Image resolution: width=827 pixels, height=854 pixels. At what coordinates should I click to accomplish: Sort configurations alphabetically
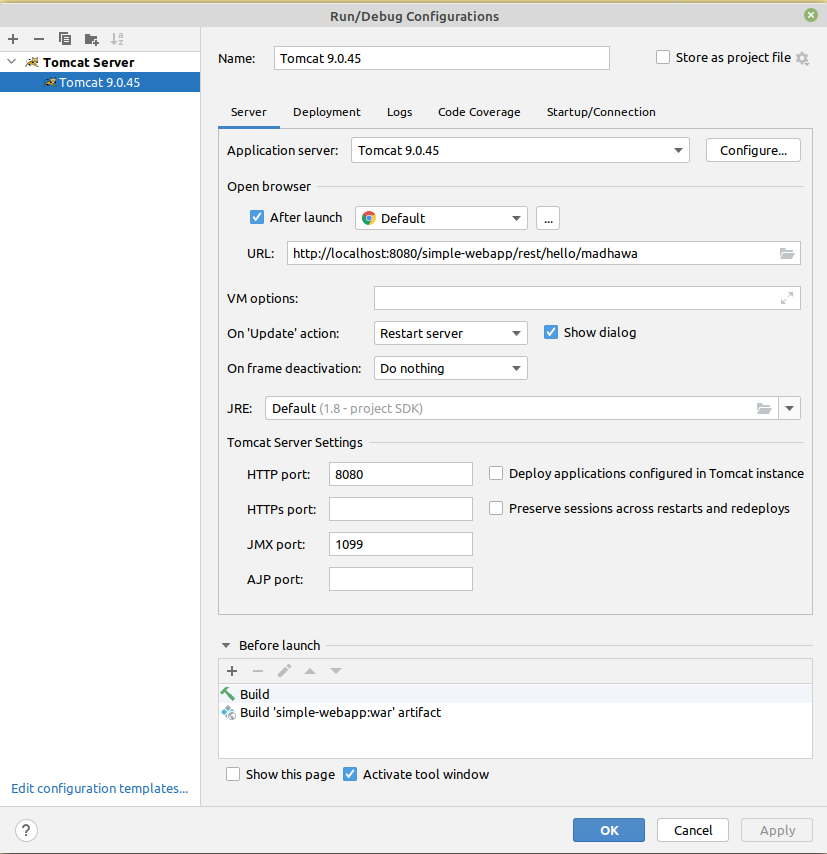117,39
